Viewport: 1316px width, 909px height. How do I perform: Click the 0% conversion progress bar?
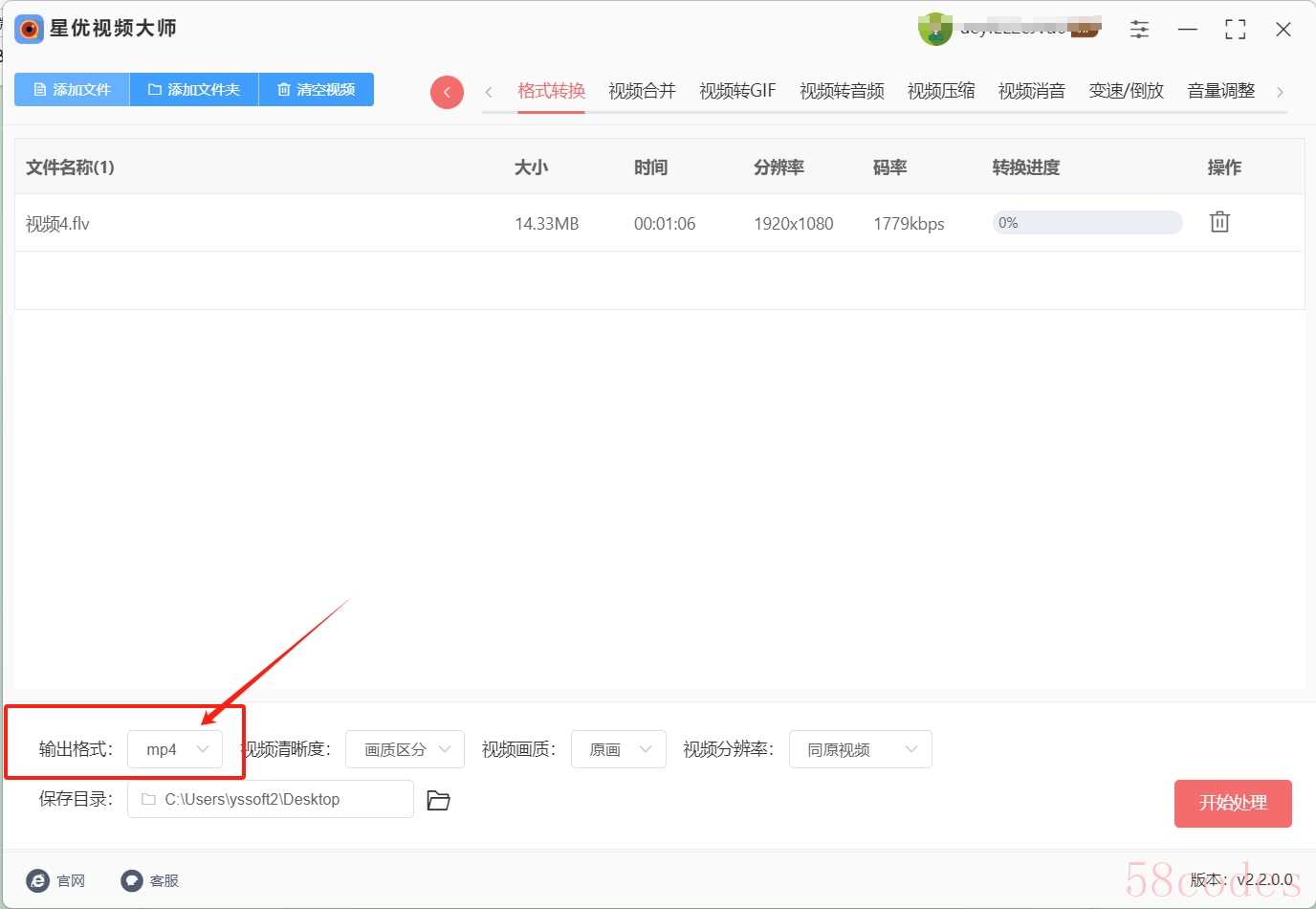[1087, 223]
